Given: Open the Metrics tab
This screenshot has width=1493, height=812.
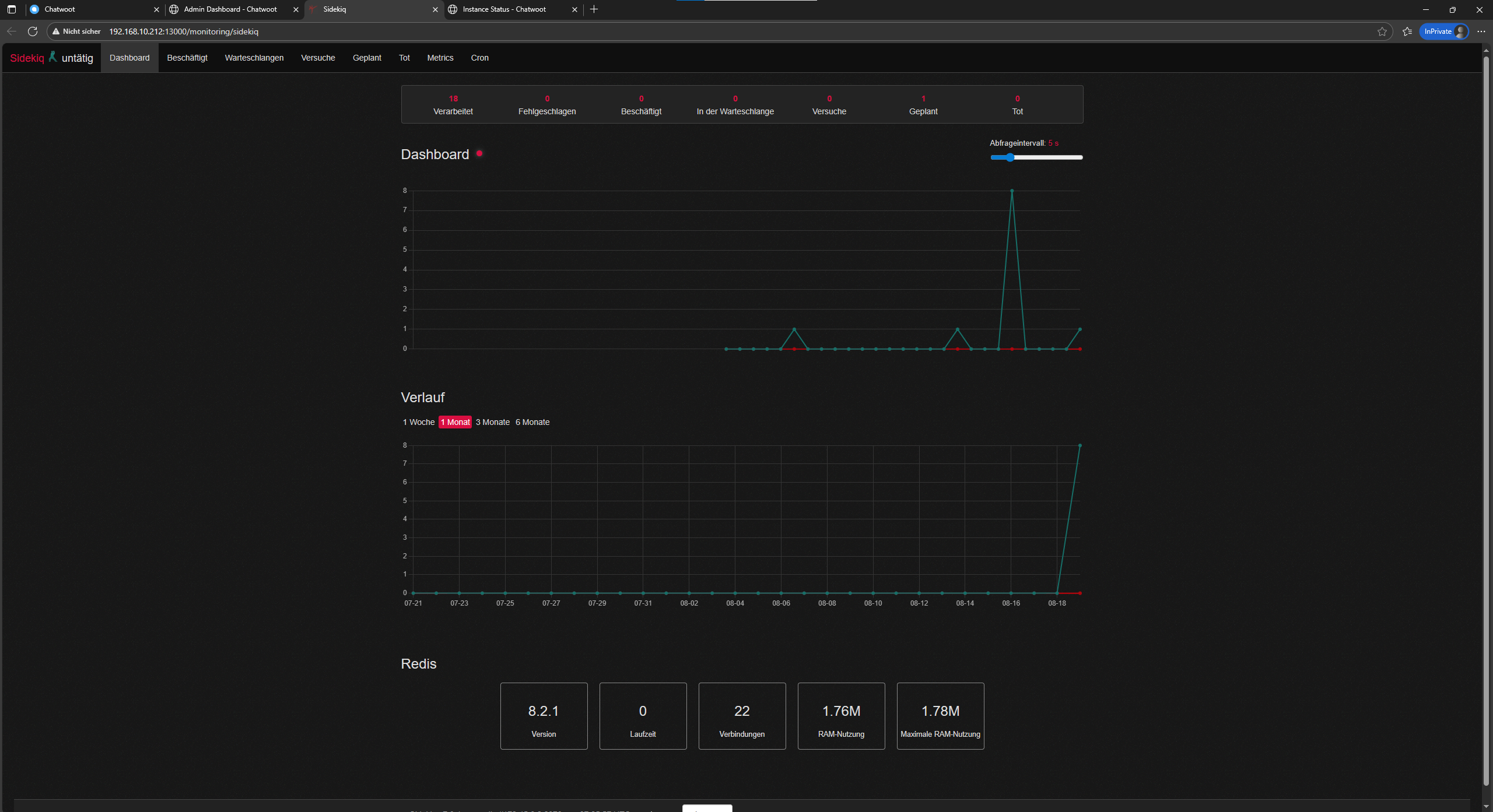Looking at the screenshot, I should pos(440,58).
